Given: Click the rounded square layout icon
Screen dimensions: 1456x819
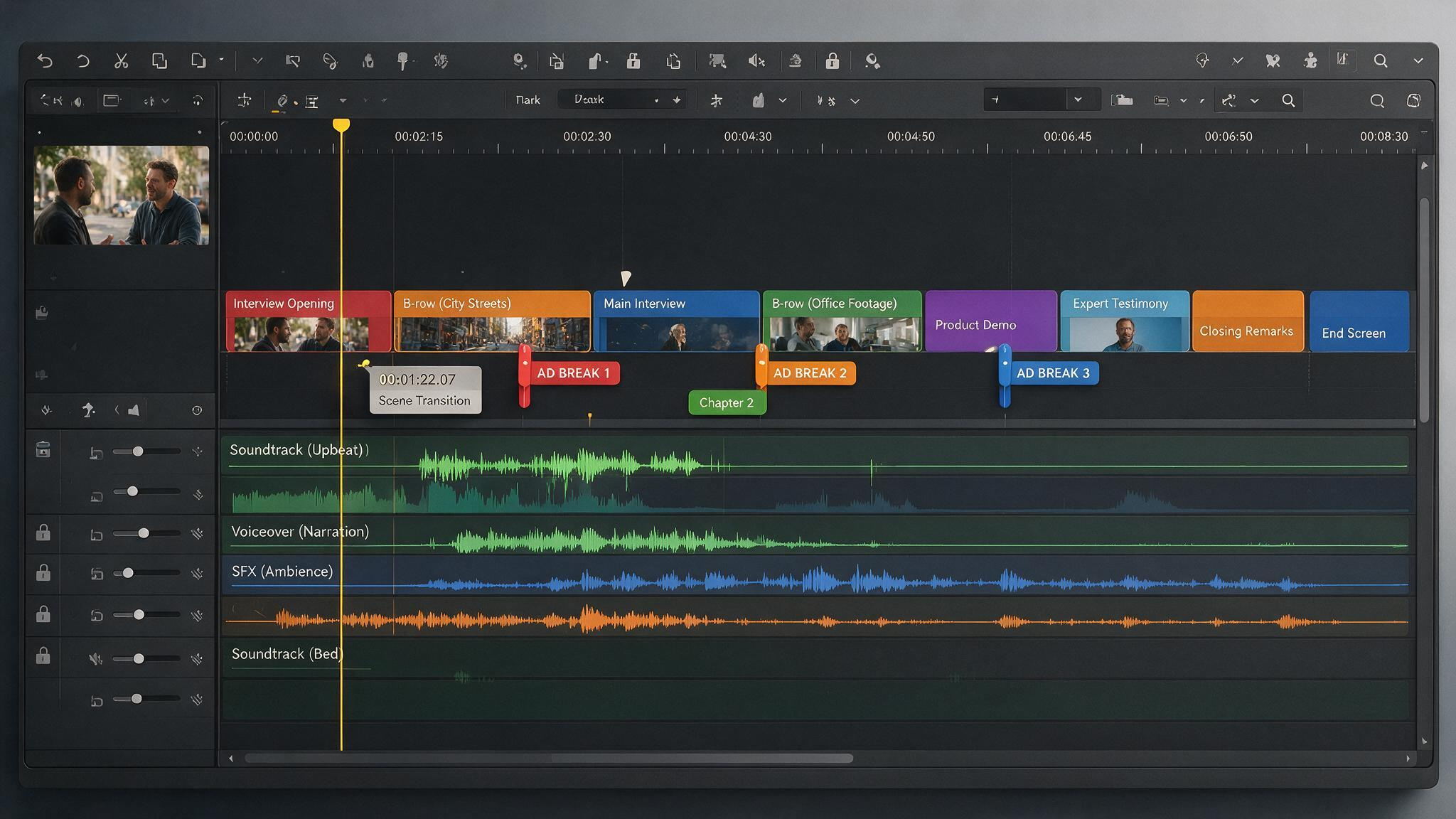Looking at the screenshot, I should coord(1413,101).
